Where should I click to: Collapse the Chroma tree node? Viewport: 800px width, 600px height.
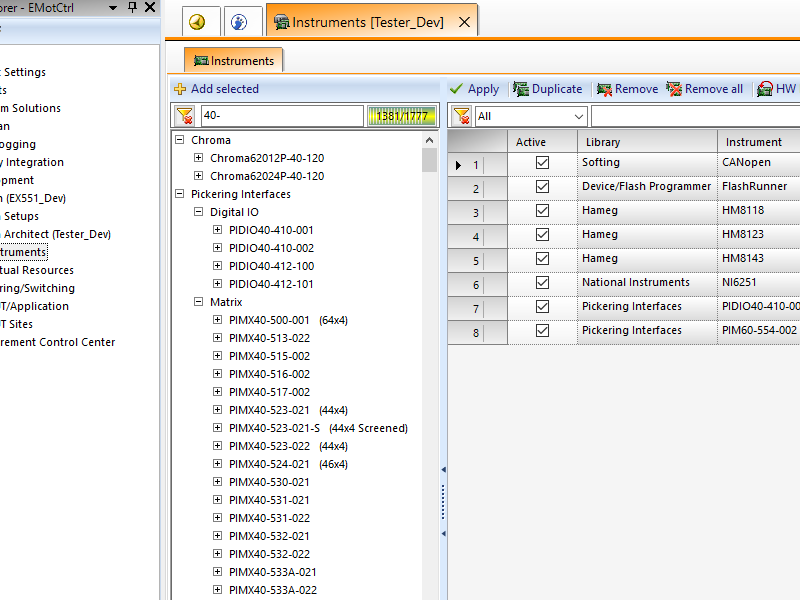click(180, 139)
